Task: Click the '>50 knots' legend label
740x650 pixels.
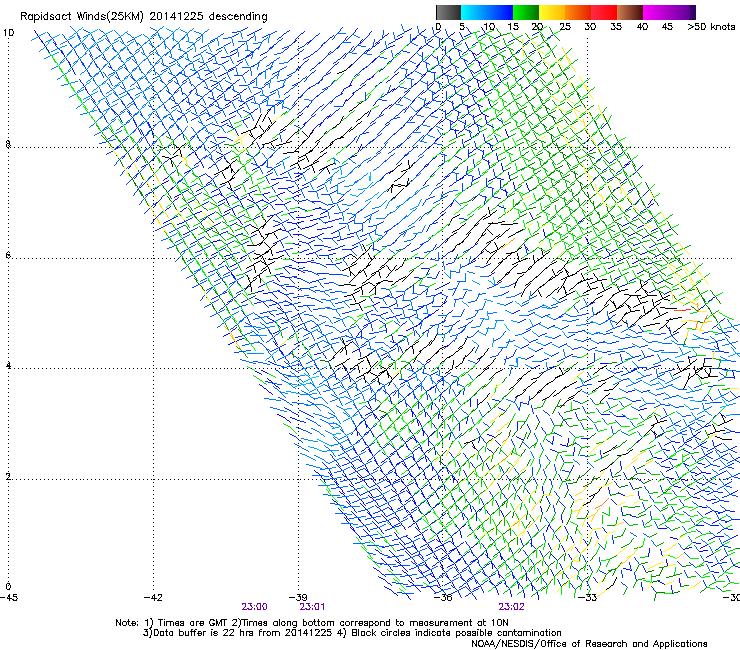Action: pos(711,27)
